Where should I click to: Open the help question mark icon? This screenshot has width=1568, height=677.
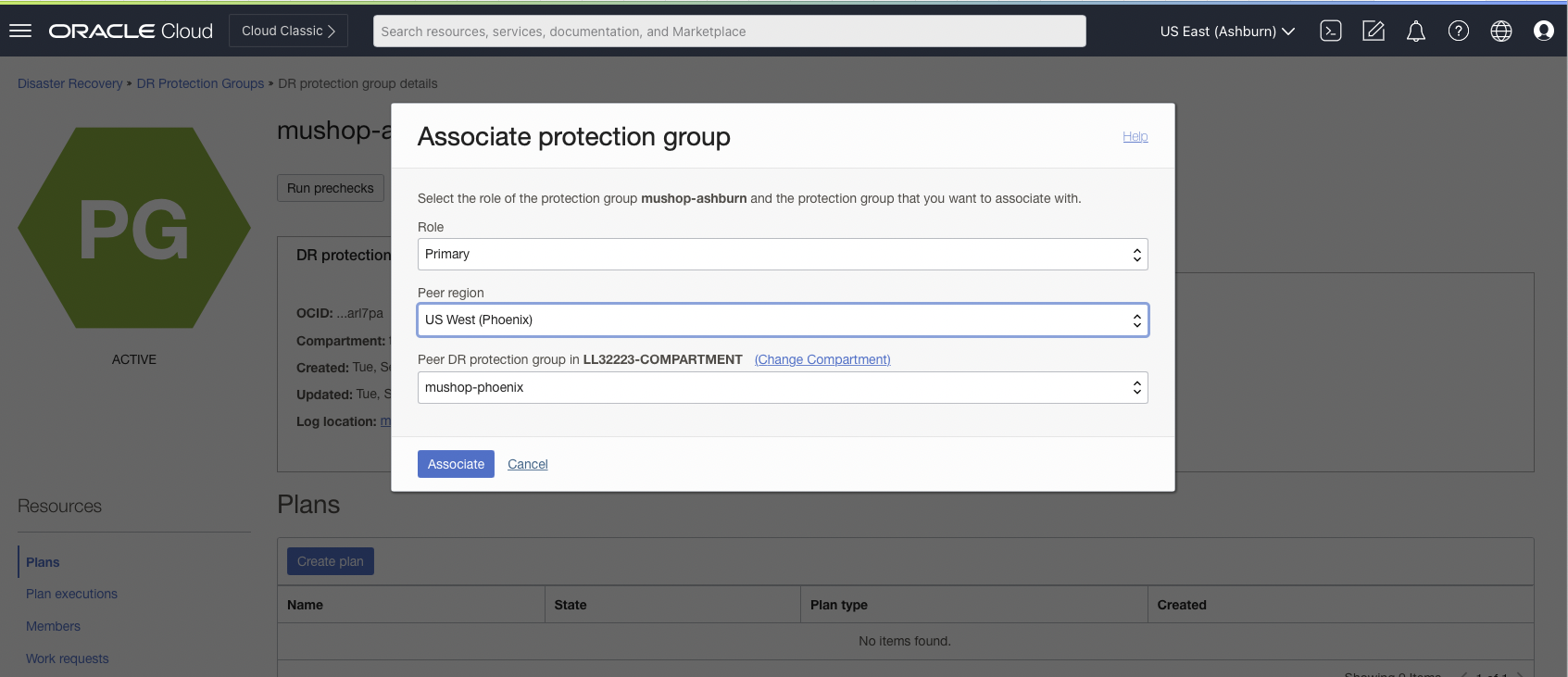coord(1458,31)
